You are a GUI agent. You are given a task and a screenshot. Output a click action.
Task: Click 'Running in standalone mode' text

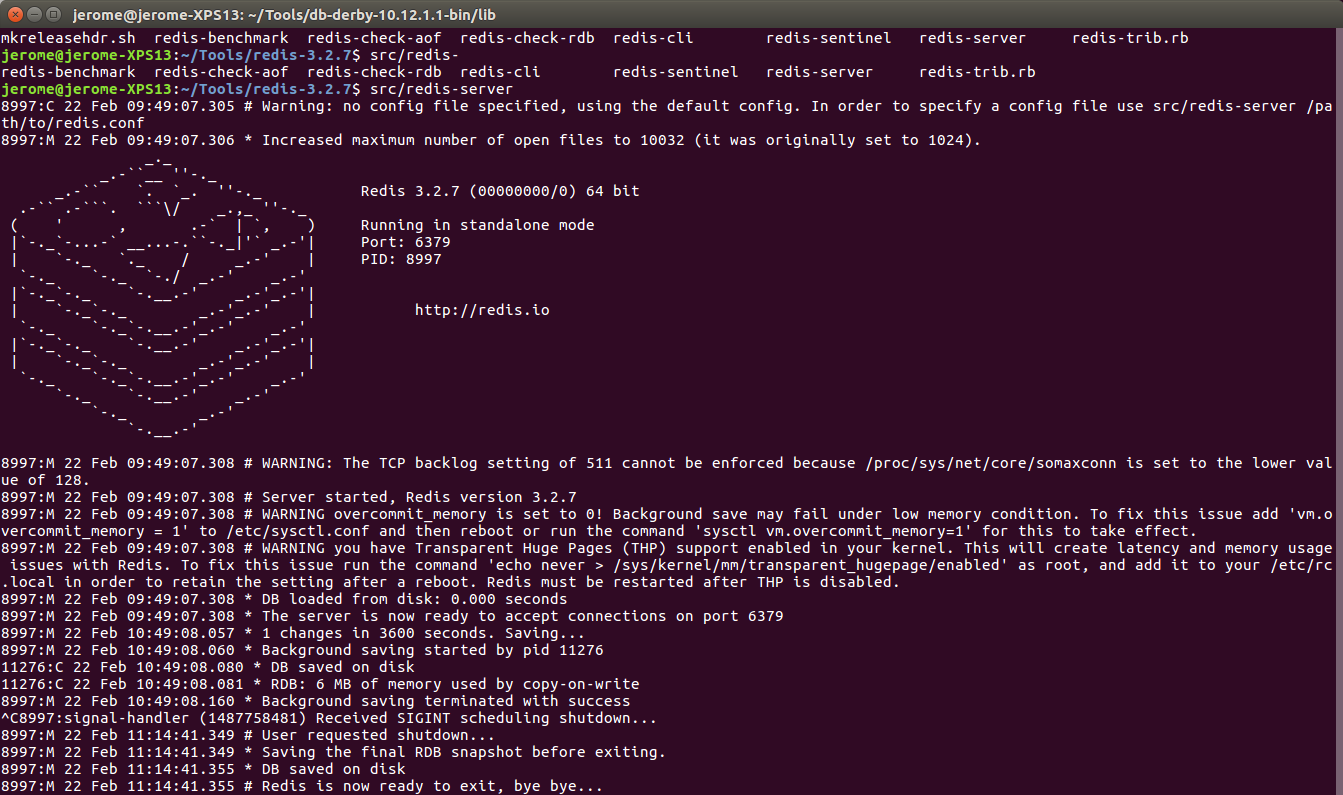[x=477, y=225]
